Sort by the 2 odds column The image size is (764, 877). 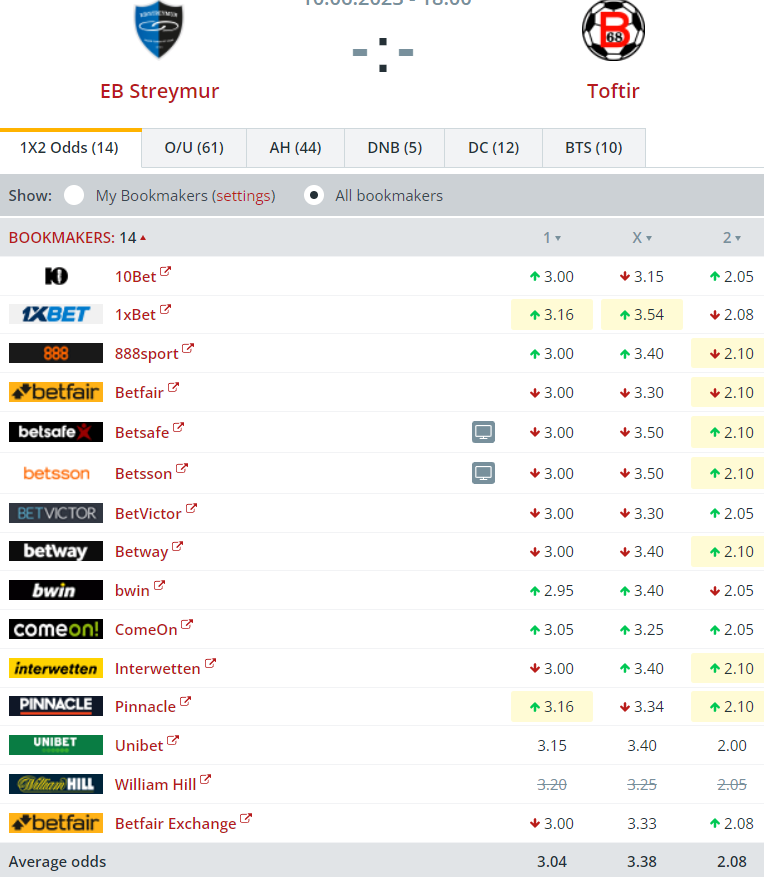click(732, 238)
